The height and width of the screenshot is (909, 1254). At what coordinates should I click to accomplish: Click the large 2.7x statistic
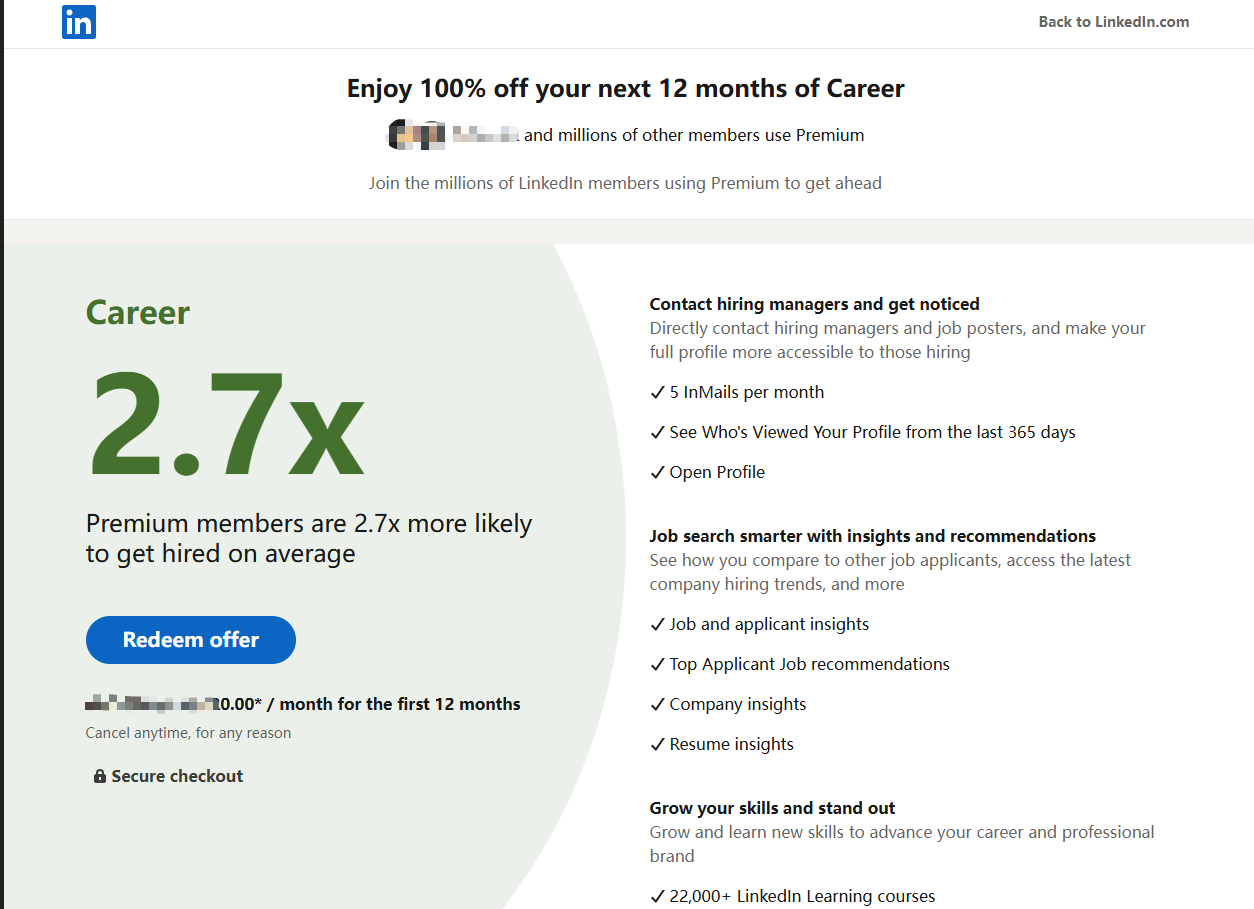(x=226, y=424)
